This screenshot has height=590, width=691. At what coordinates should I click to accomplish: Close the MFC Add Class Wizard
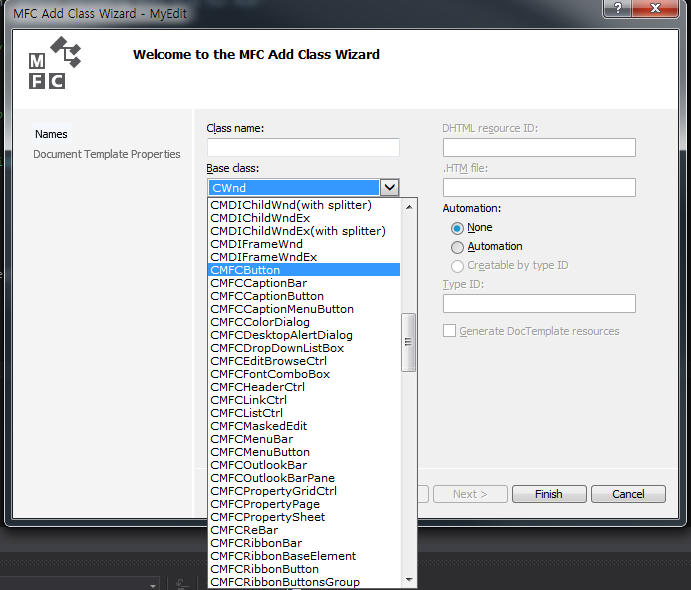655,8
